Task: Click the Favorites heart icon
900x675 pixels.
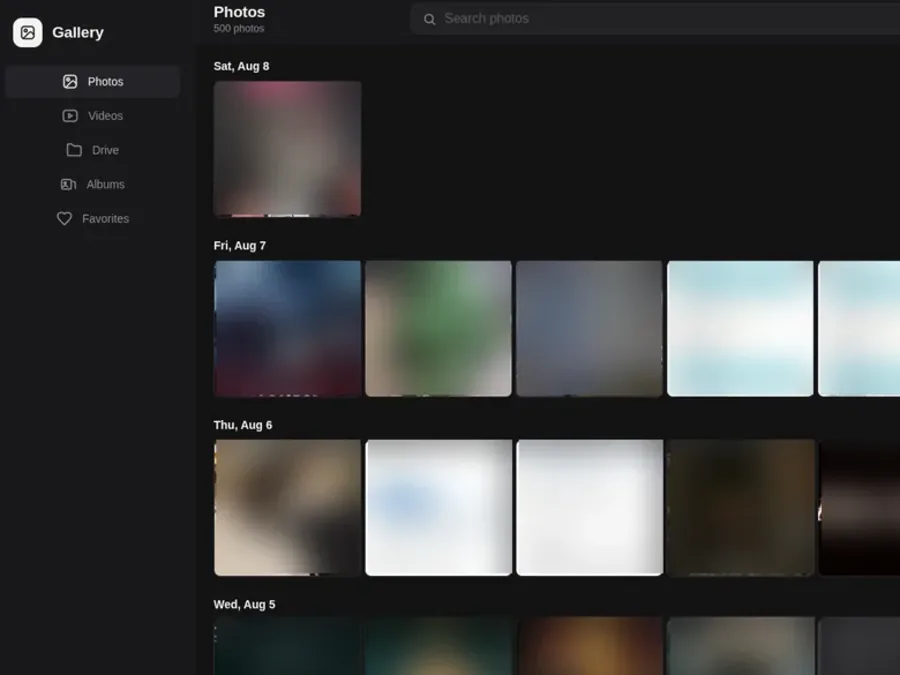Action: [x=64, y=219]
